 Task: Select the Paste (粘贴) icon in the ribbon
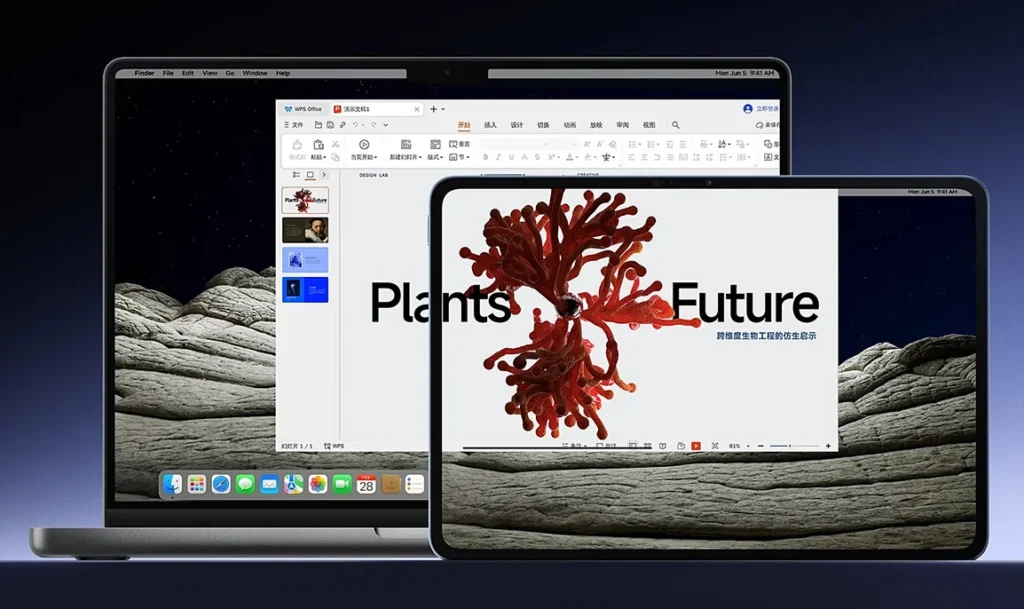click(x=318, y=144)
